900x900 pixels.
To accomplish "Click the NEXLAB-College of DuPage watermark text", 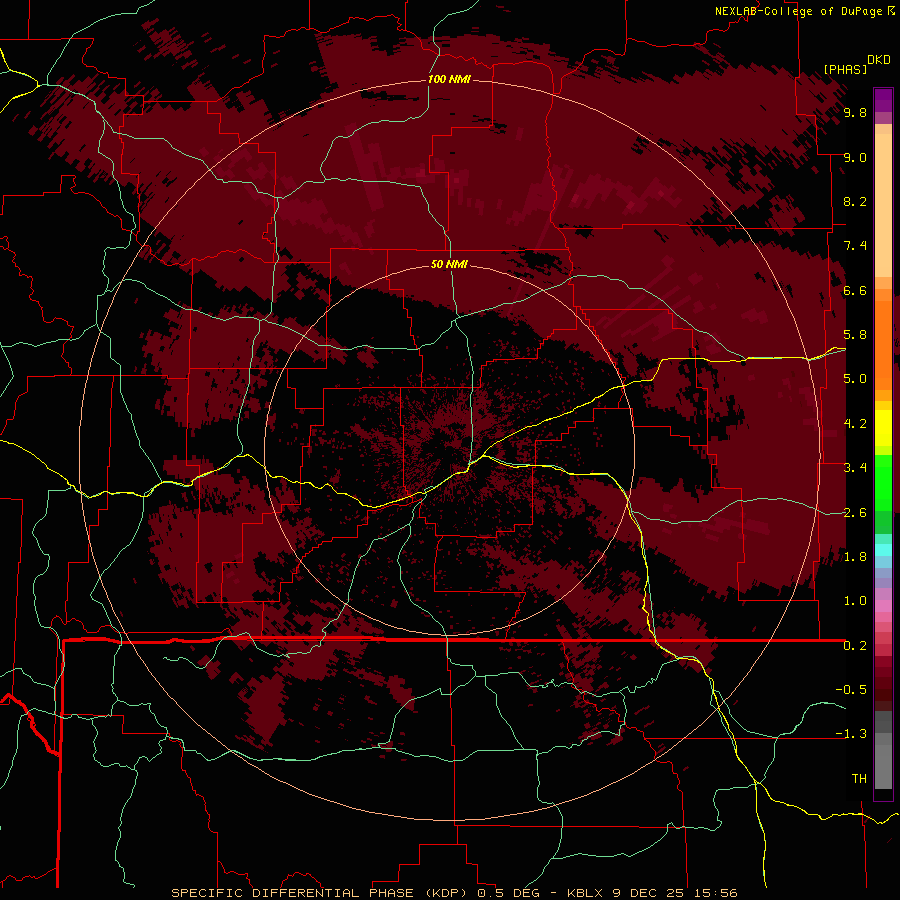I will pyautogui.click(x=799, y=11).
